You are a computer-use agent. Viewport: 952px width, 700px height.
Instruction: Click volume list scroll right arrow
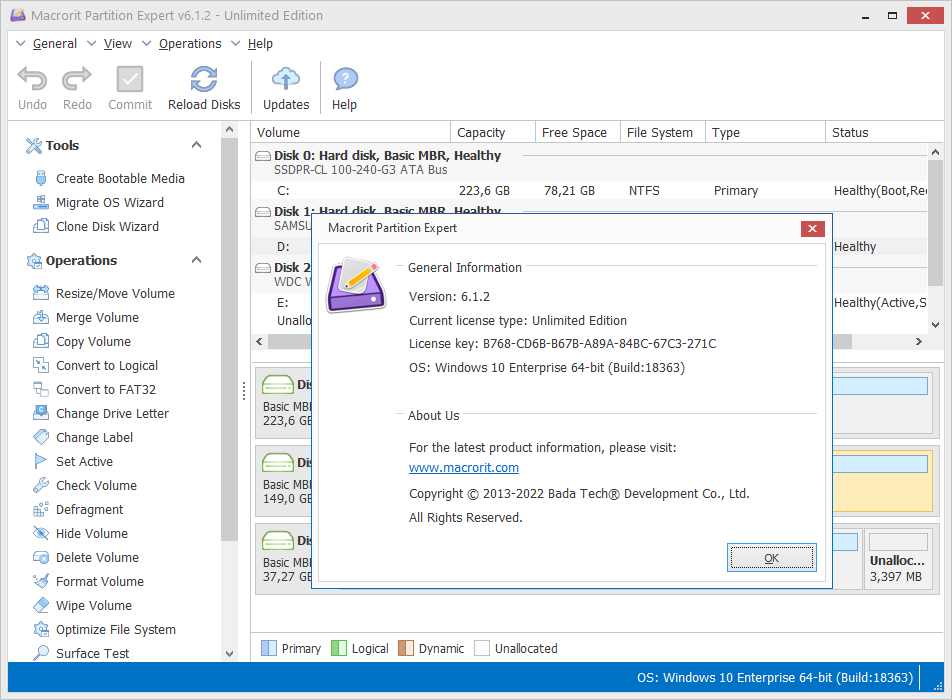click(919, 342)
